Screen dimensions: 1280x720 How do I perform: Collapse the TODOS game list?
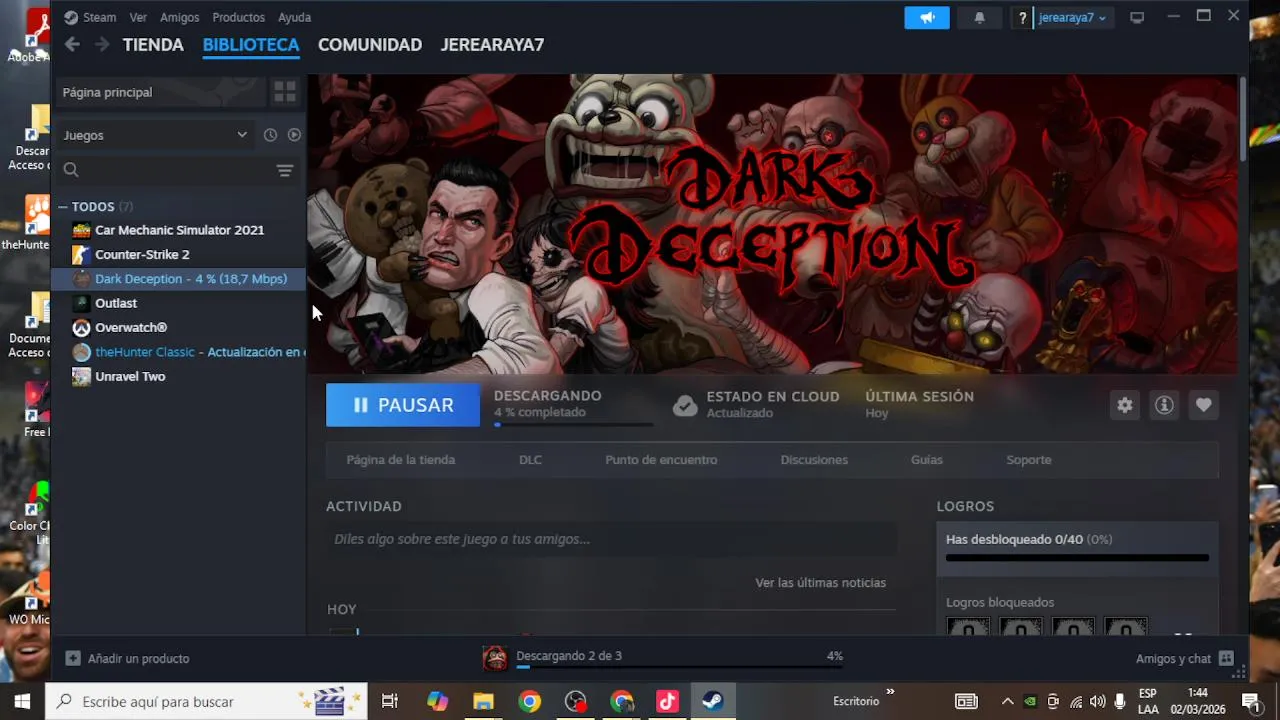click(62, 207)
